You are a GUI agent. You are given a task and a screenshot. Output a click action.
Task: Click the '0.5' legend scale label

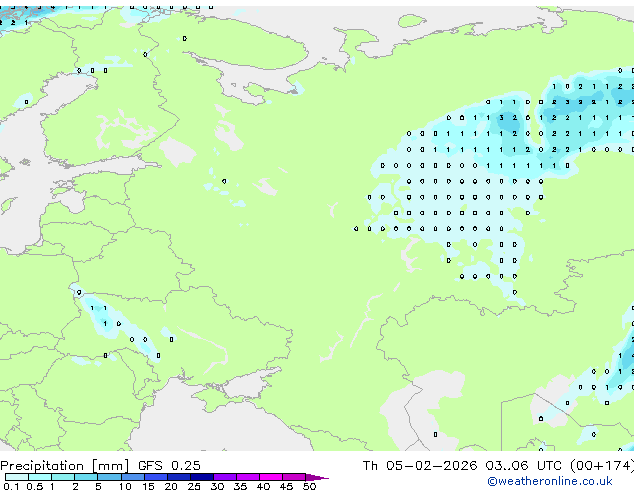click(35, 486)
